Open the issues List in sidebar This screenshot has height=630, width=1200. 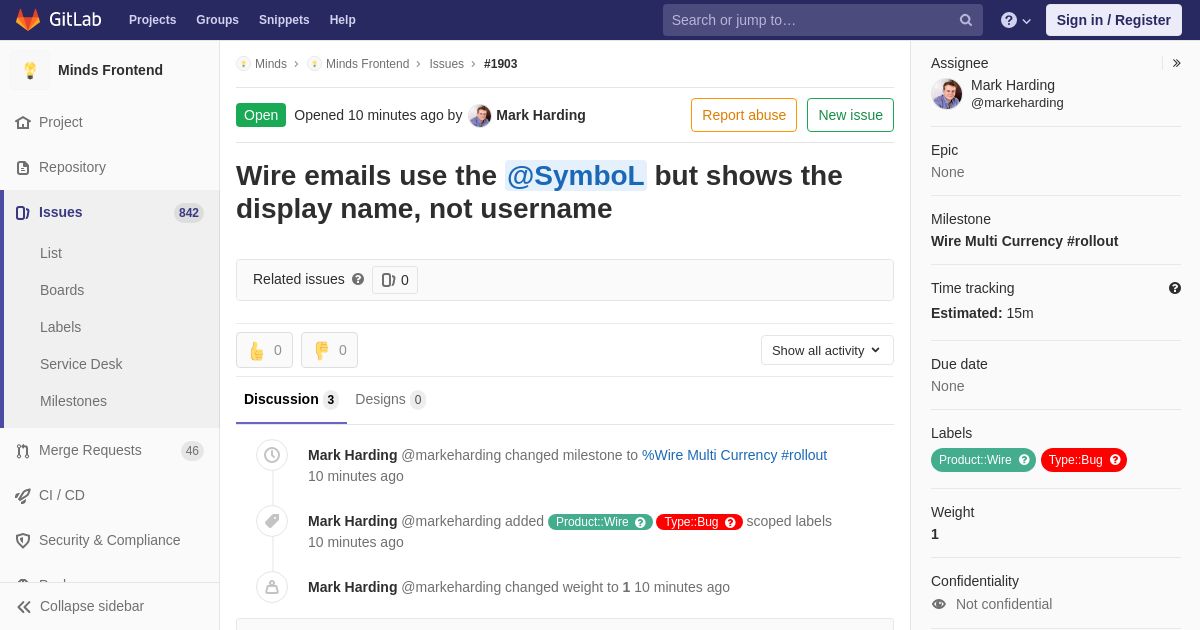tap(51, 253)
